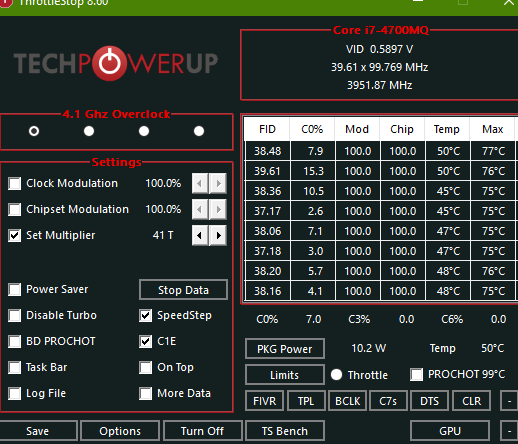This screenshot has width=518, height=444.
Task: Click the minus button beside CLR
Action: coord(509,401)
